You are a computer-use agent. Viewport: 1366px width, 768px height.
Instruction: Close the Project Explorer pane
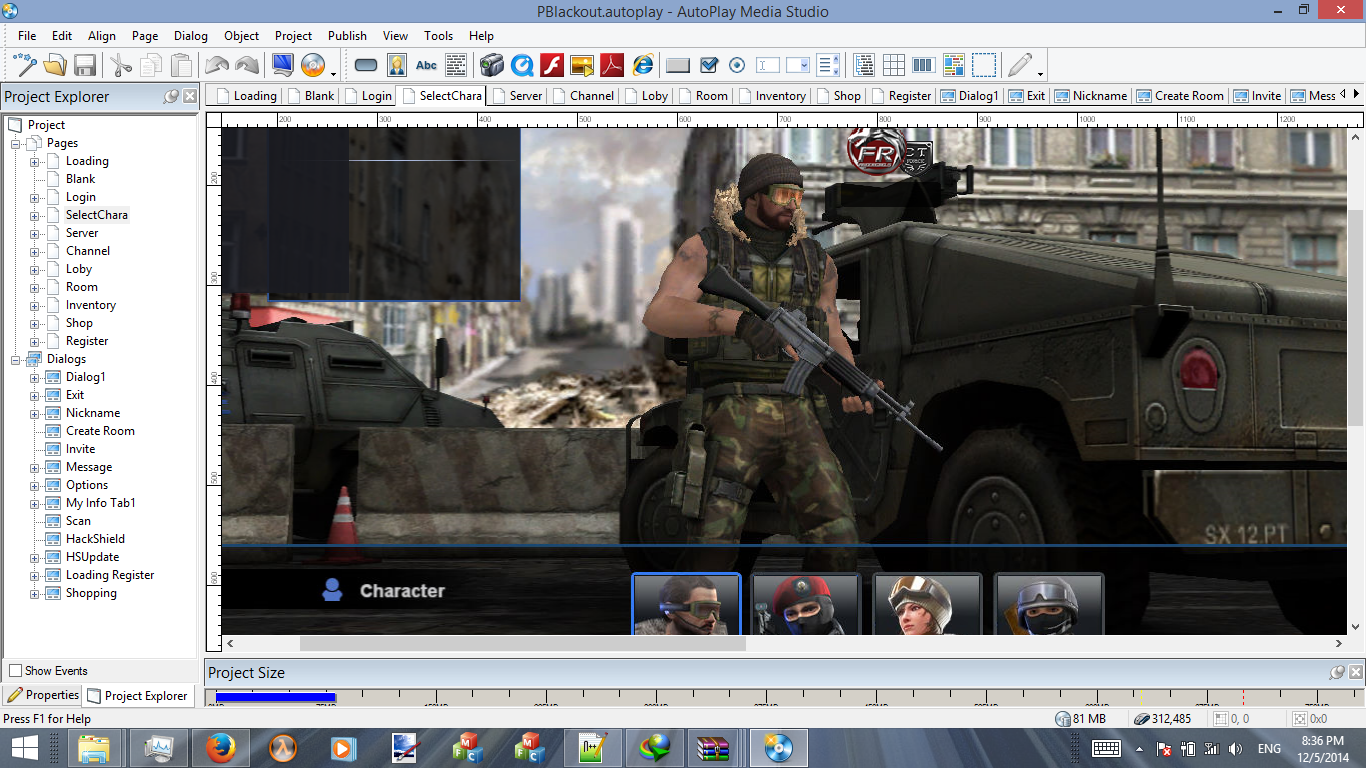coord(189,96)
